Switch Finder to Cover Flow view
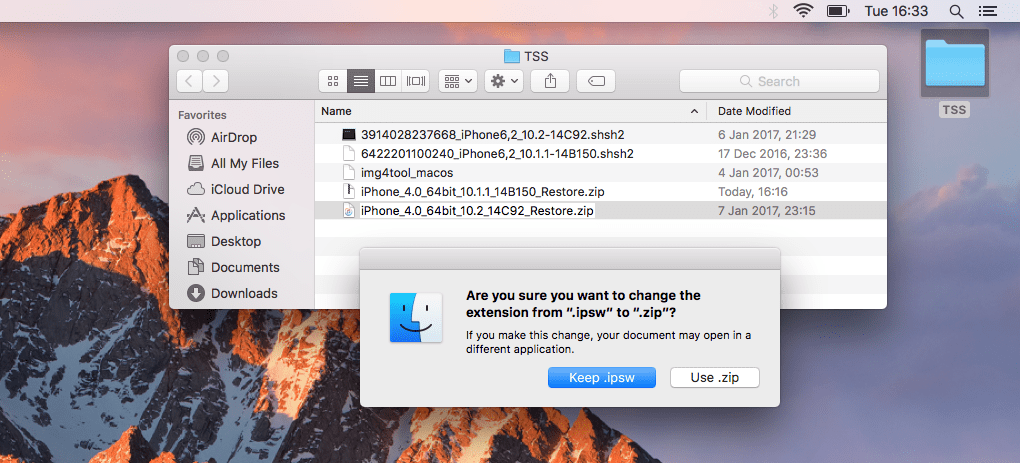 coord(416,81)
